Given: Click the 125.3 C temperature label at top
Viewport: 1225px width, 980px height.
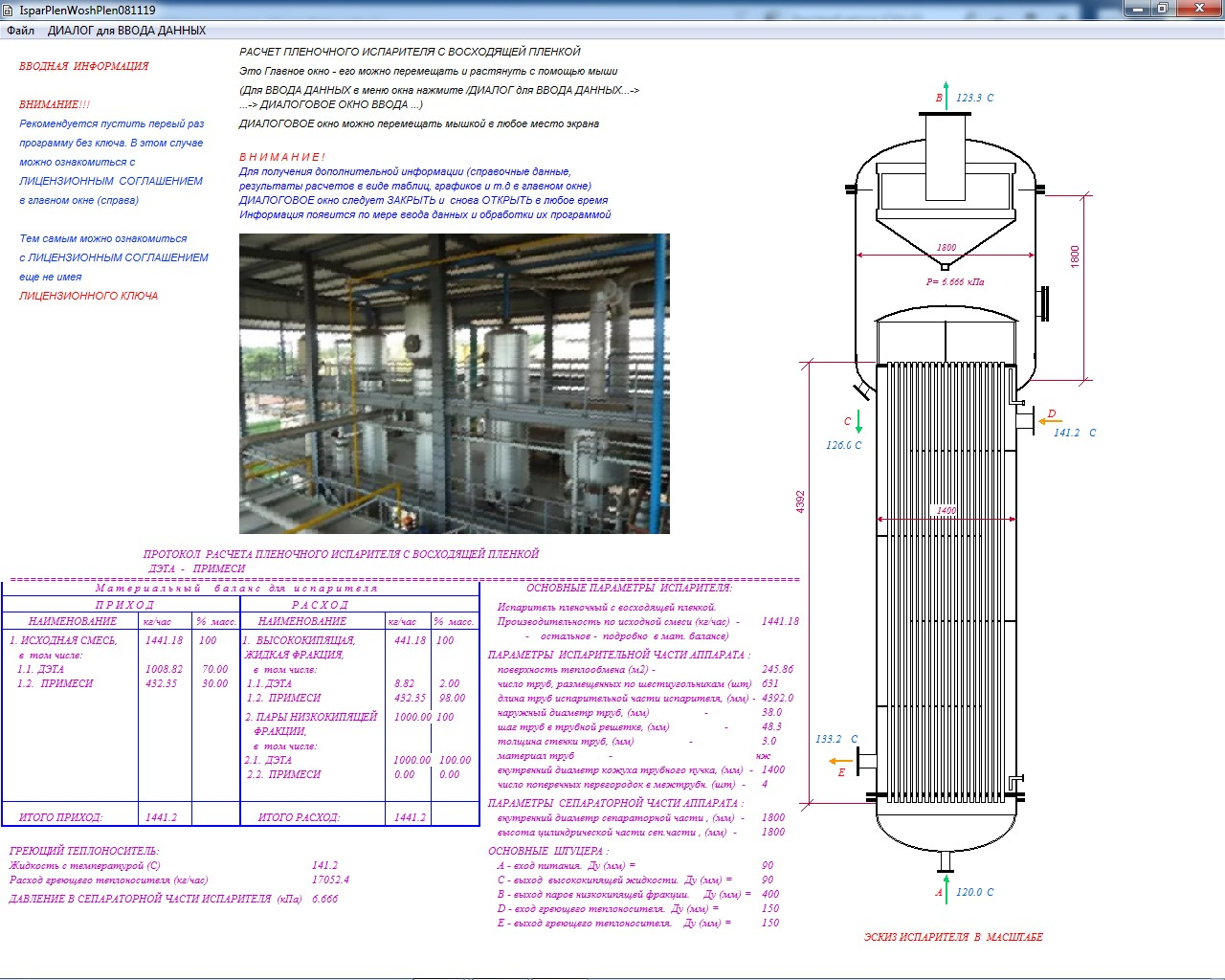Looking at the screenshot, I should (x=974, y=98).
